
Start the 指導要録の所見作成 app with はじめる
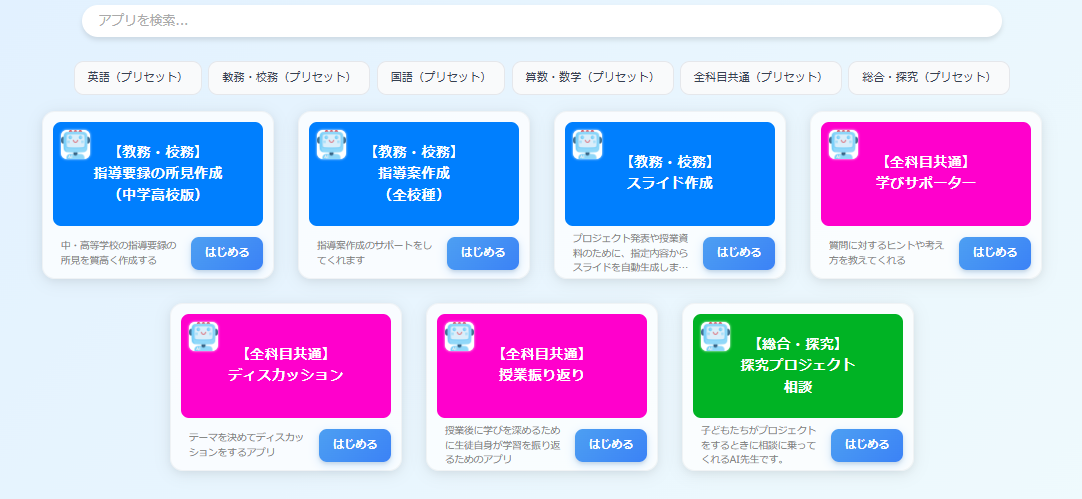pyautogui.click(x=227, y=253)
